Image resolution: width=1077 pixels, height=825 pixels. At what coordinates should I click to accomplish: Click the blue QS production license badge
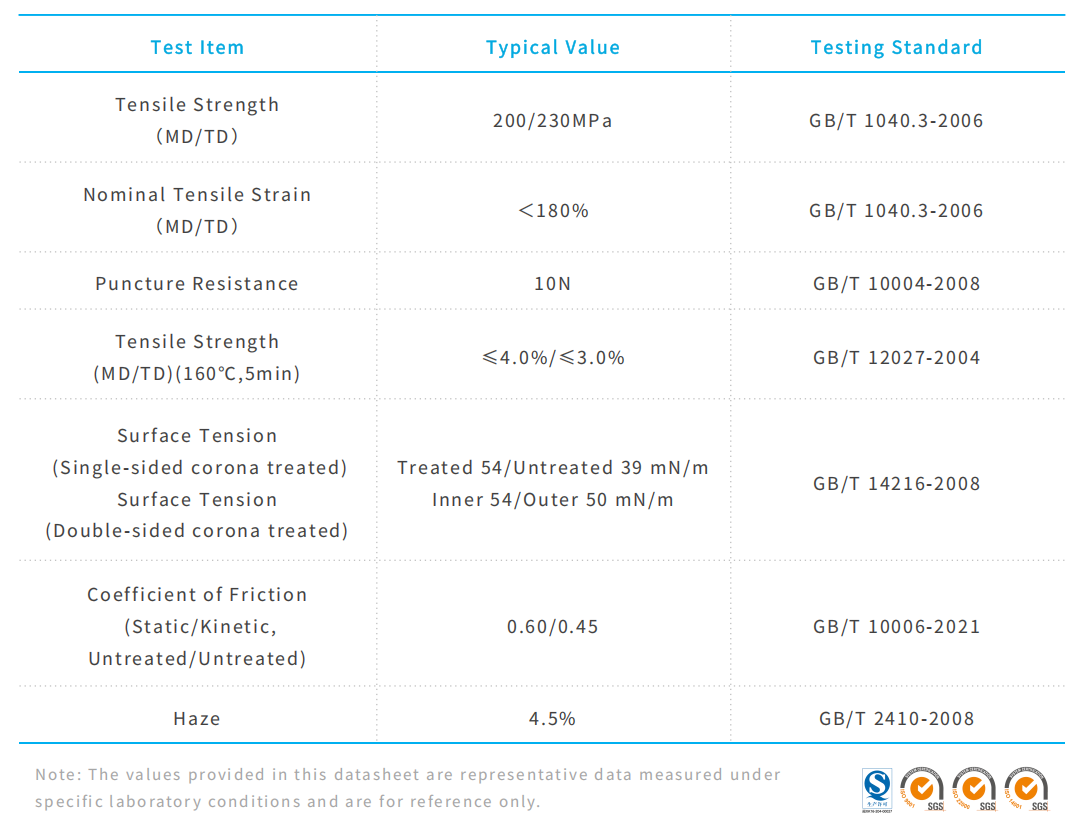(876, 788)
